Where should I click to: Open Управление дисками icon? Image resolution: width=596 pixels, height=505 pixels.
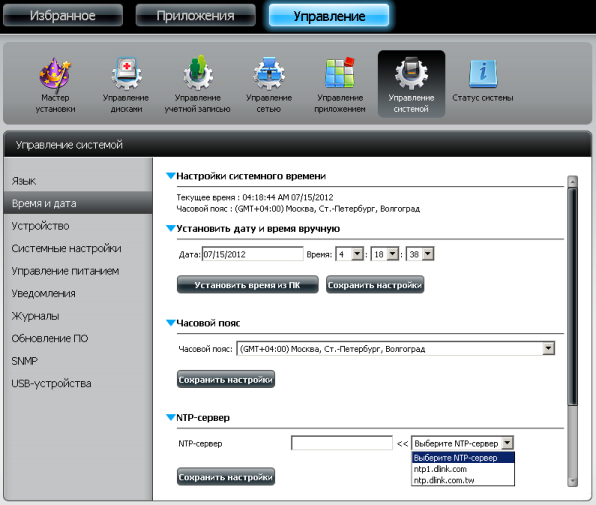click(126, 74)
